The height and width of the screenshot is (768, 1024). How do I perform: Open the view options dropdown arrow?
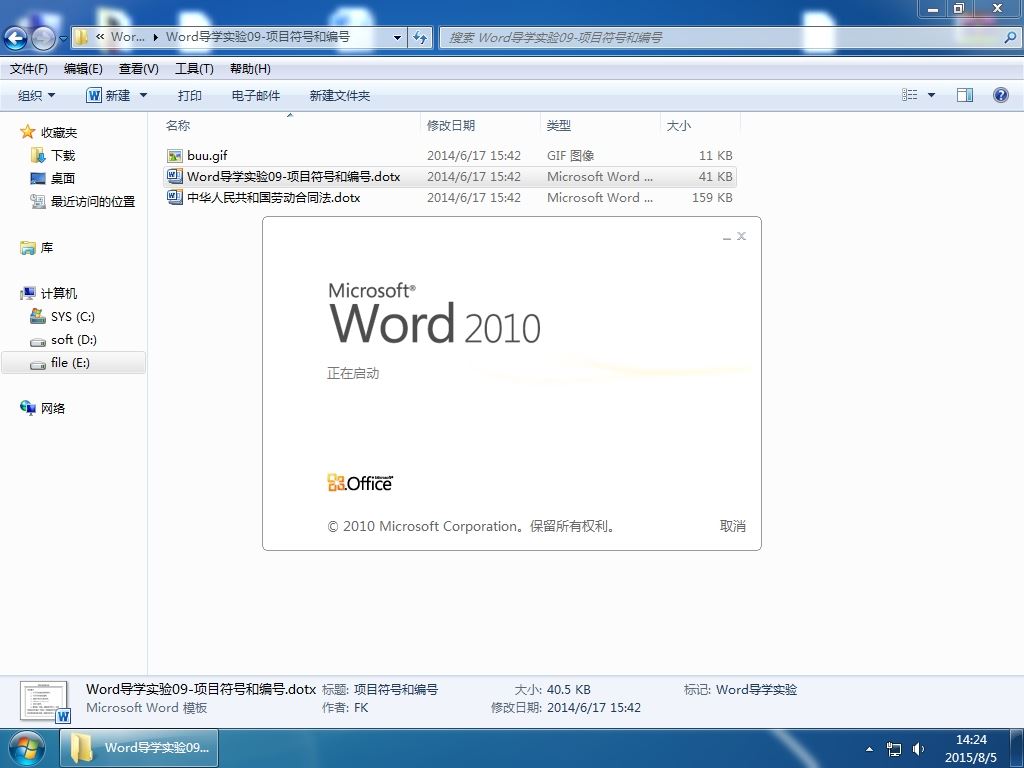(x=931, y=95)
